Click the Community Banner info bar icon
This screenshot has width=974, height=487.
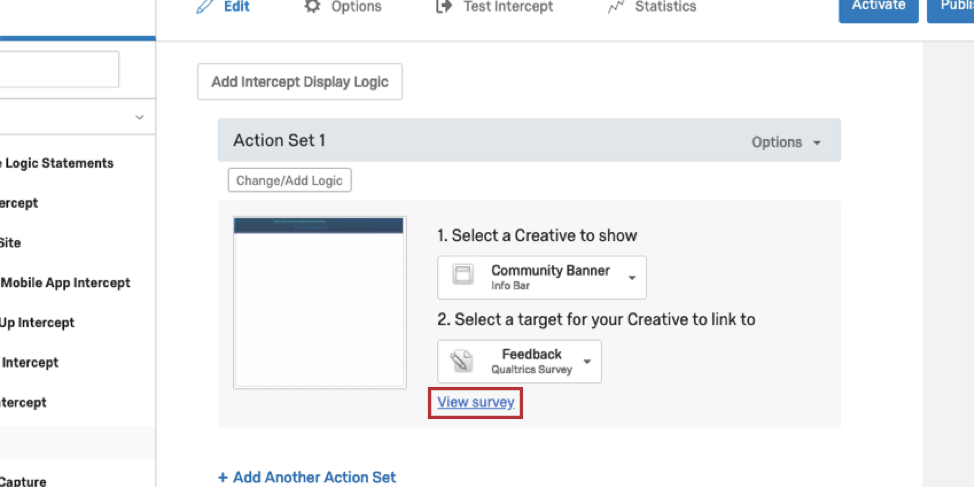click(463, 276)
